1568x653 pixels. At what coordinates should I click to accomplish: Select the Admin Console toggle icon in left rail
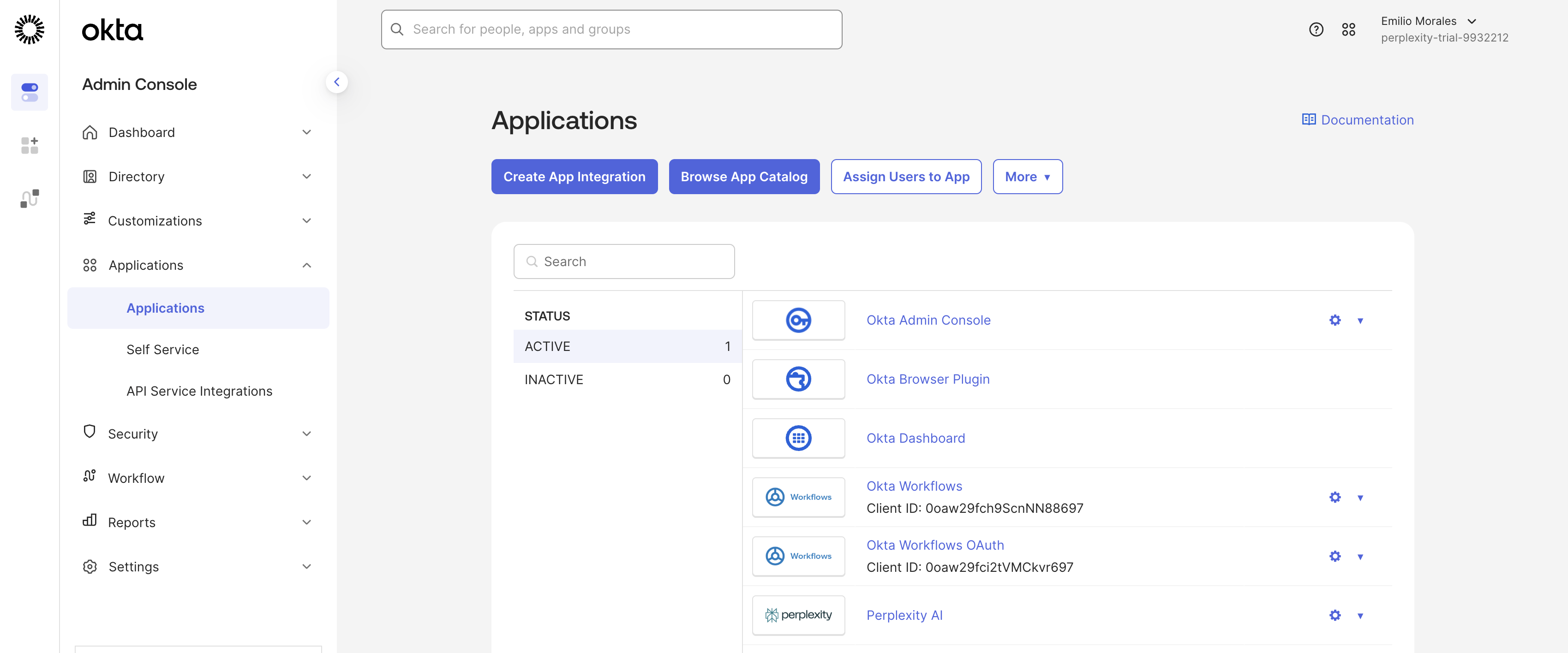point(29,92)
